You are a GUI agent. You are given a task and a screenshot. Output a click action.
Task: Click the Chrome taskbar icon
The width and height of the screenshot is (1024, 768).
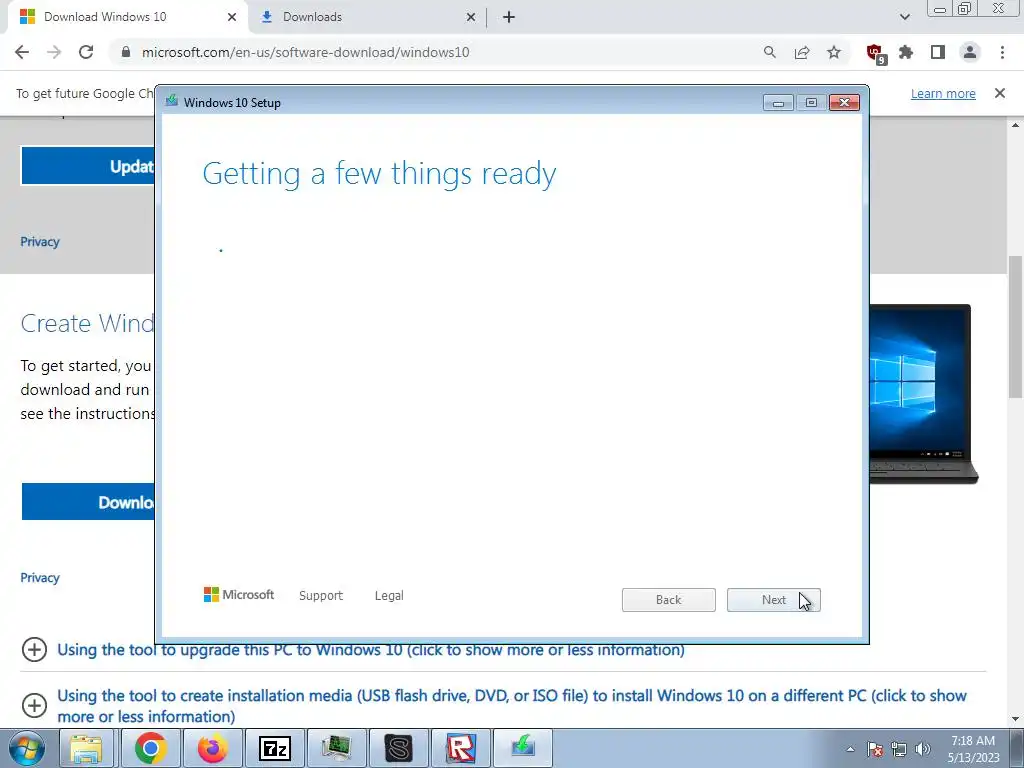[x=150, y=748]
